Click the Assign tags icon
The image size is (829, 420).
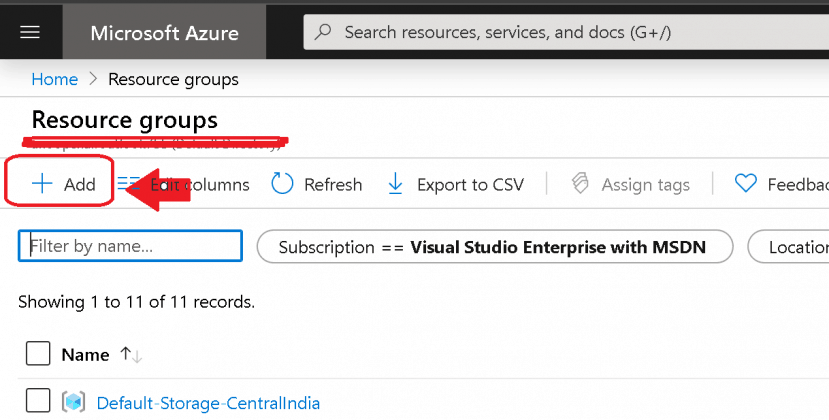click(580, 184)
